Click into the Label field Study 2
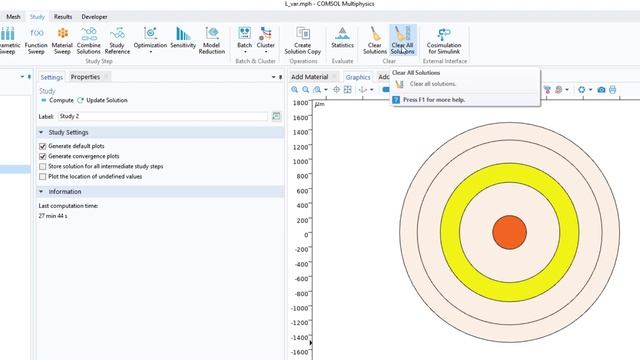640x360 pixels. pyautogui.click(x=163, y=116)
